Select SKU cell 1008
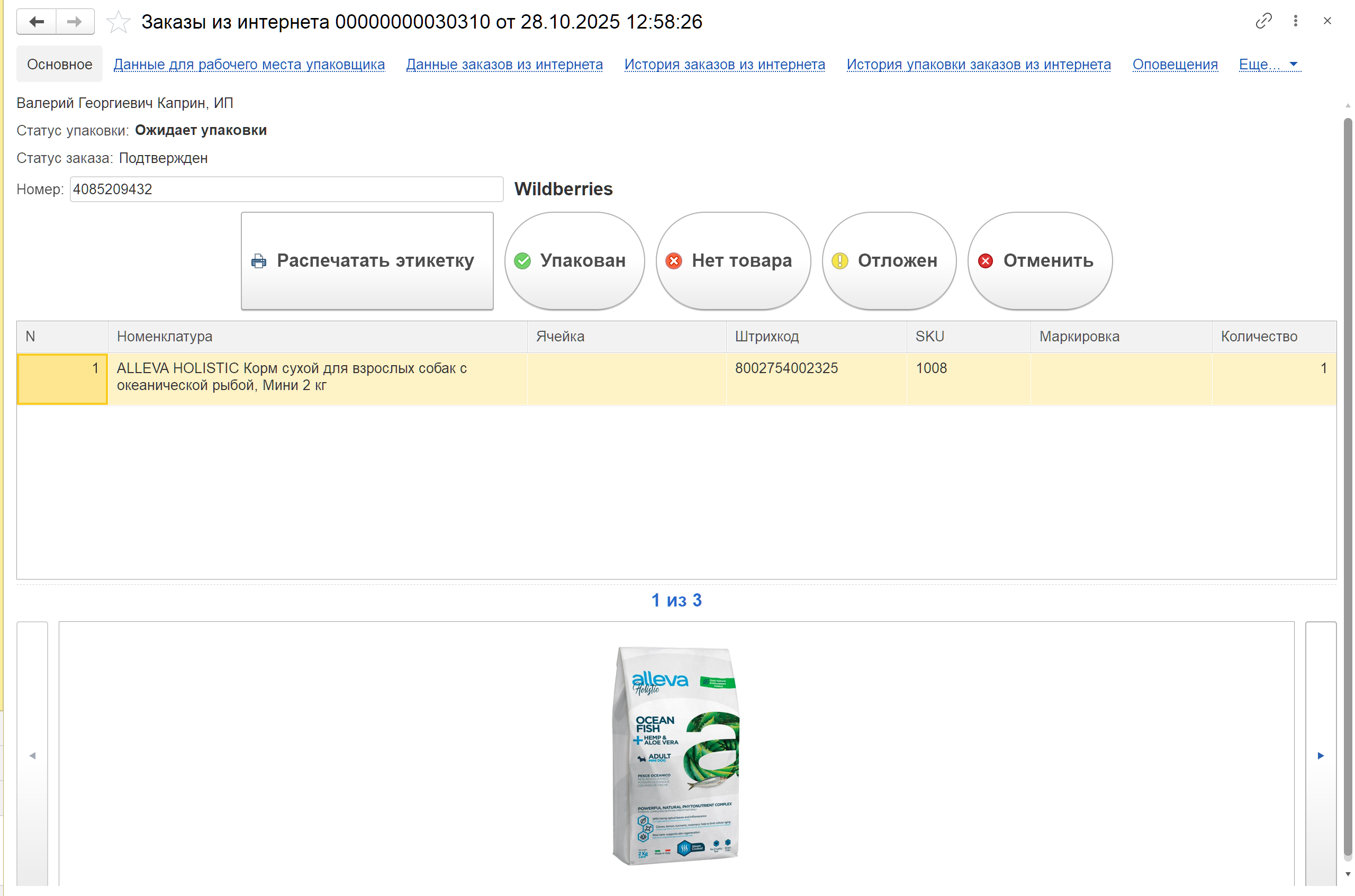 968,379
